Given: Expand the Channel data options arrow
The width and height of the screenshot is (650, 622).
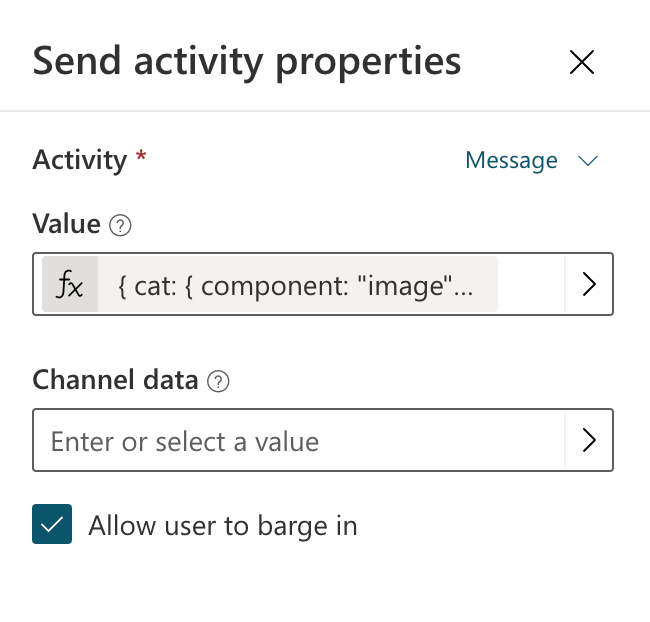Looking at the screenshot, I should [589, 440].
